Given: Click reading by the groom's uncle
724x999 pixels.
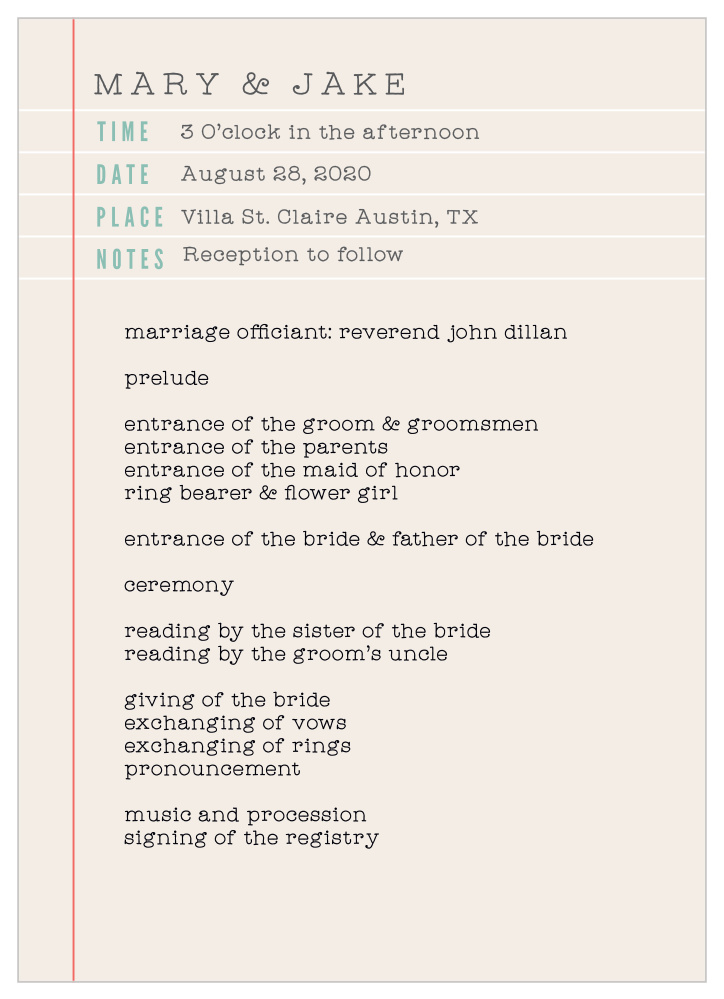Looking at the screenshot, I should [286, 654].
